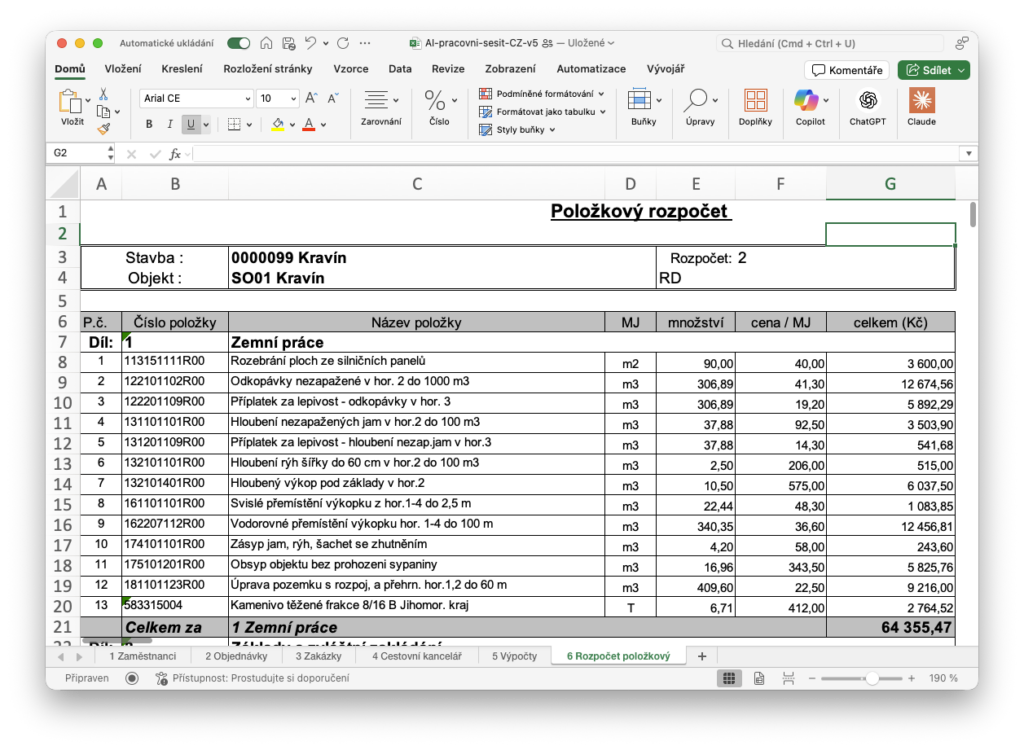Toggle the Automatické ukládání switch
The height and width of the screenshot is (750, 1024).
coord(238,43)
